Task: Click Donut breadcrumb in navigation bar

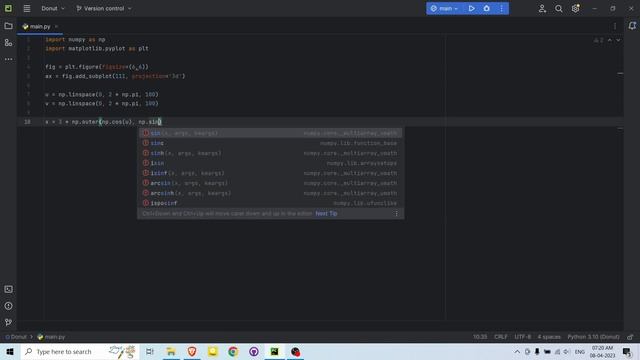Action: coord(16,337)
